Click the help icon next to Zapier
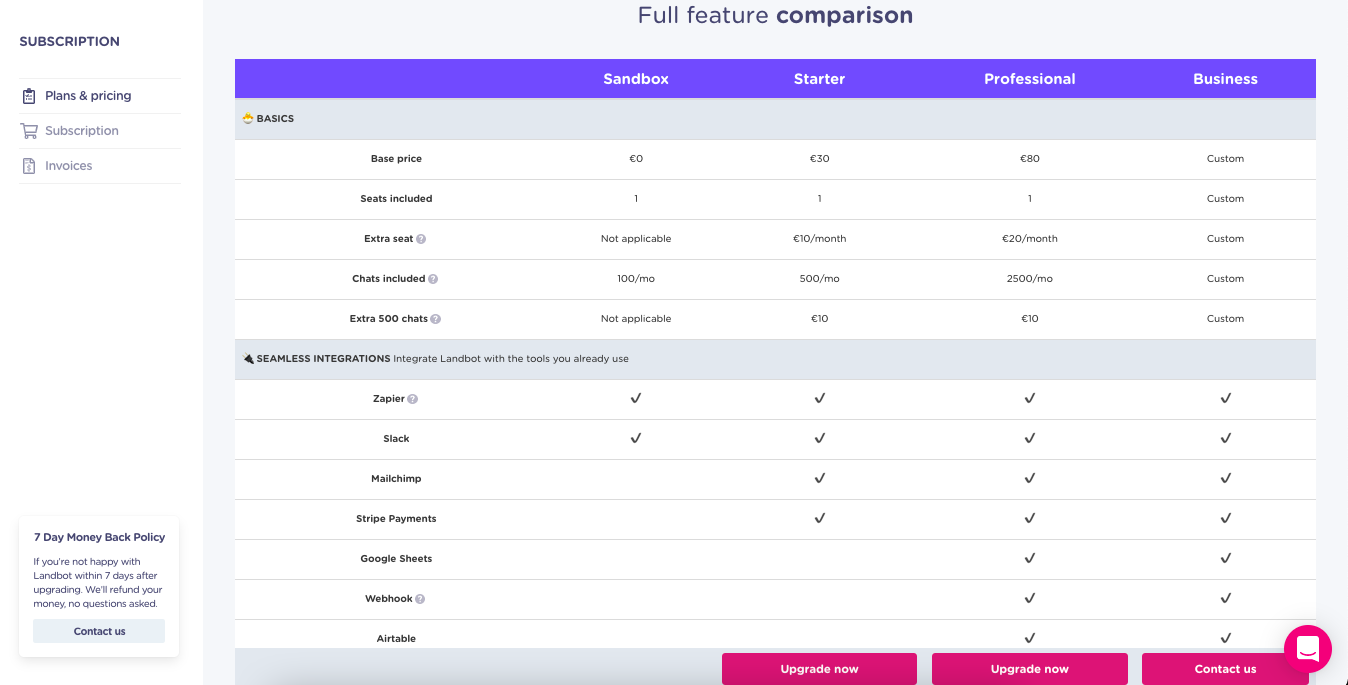This screenshot has height=685, width=1348. 413,399
